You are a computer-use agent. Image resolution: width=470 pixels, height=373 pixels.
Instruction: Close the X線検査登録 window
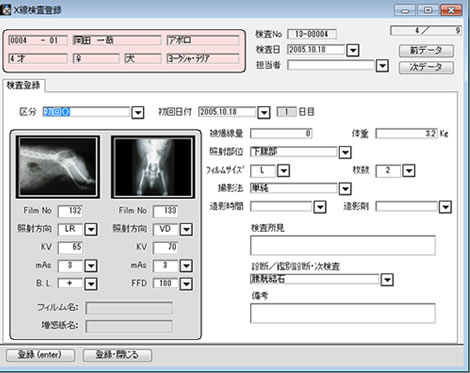coord(451,10)
